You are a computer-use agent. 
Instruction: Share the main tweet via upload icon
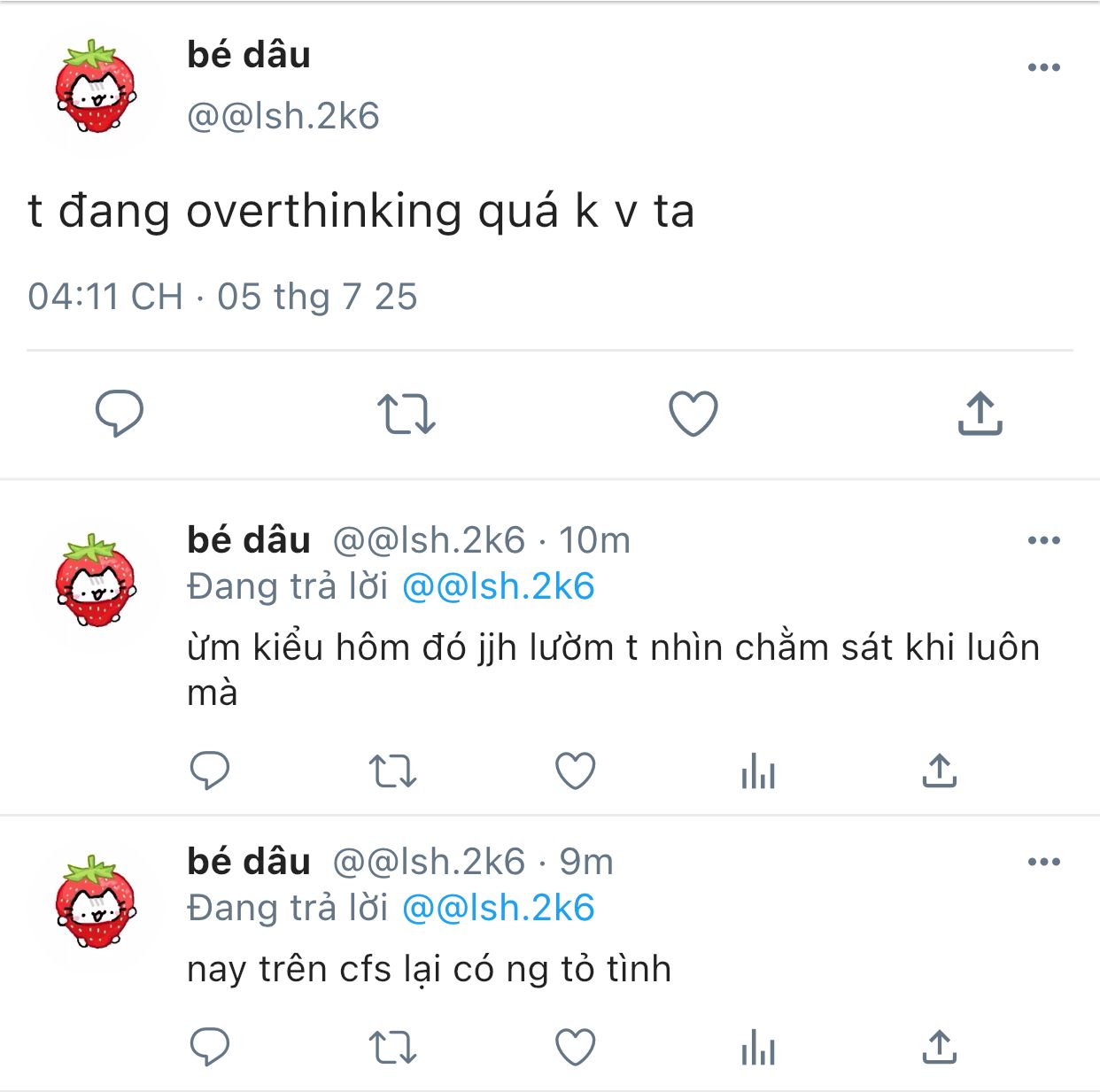click(x=980, y=413)
